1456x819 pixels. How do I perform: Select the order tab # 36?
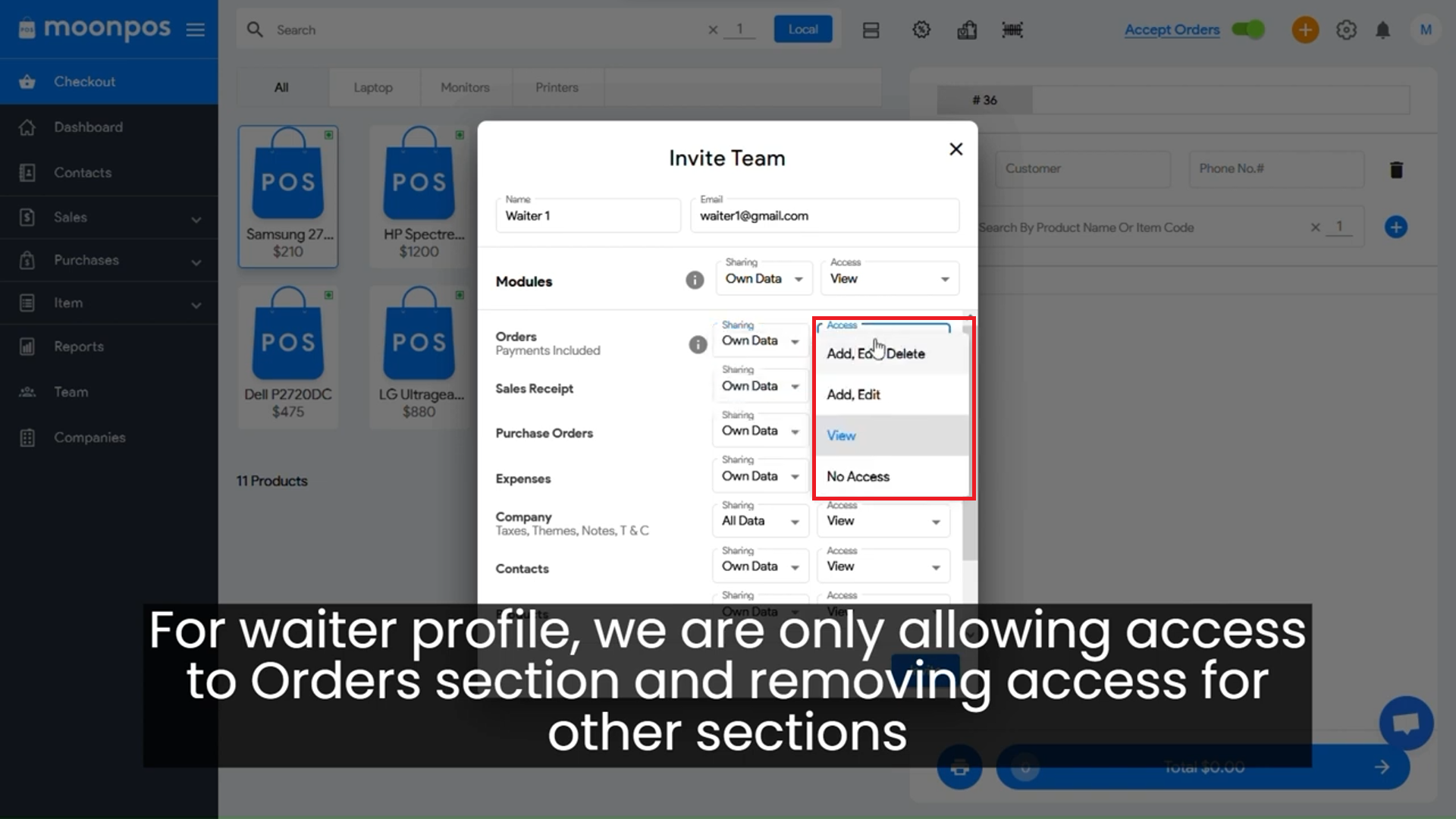pos(984,100)
